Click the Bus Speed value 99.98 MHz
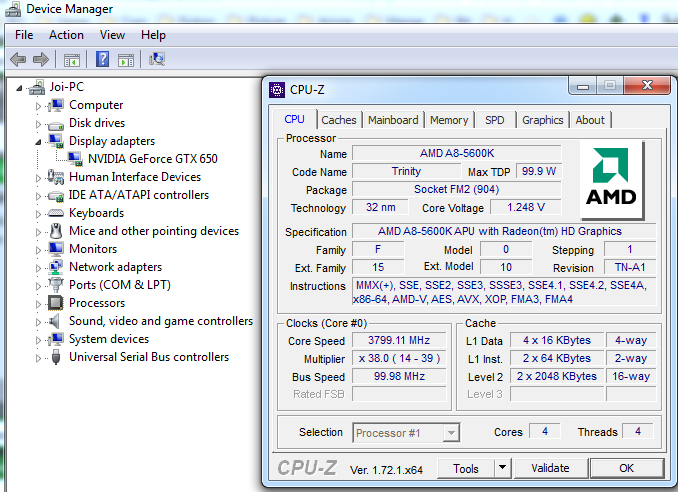The width and height of the screenshot is (678, 492). 399,377
